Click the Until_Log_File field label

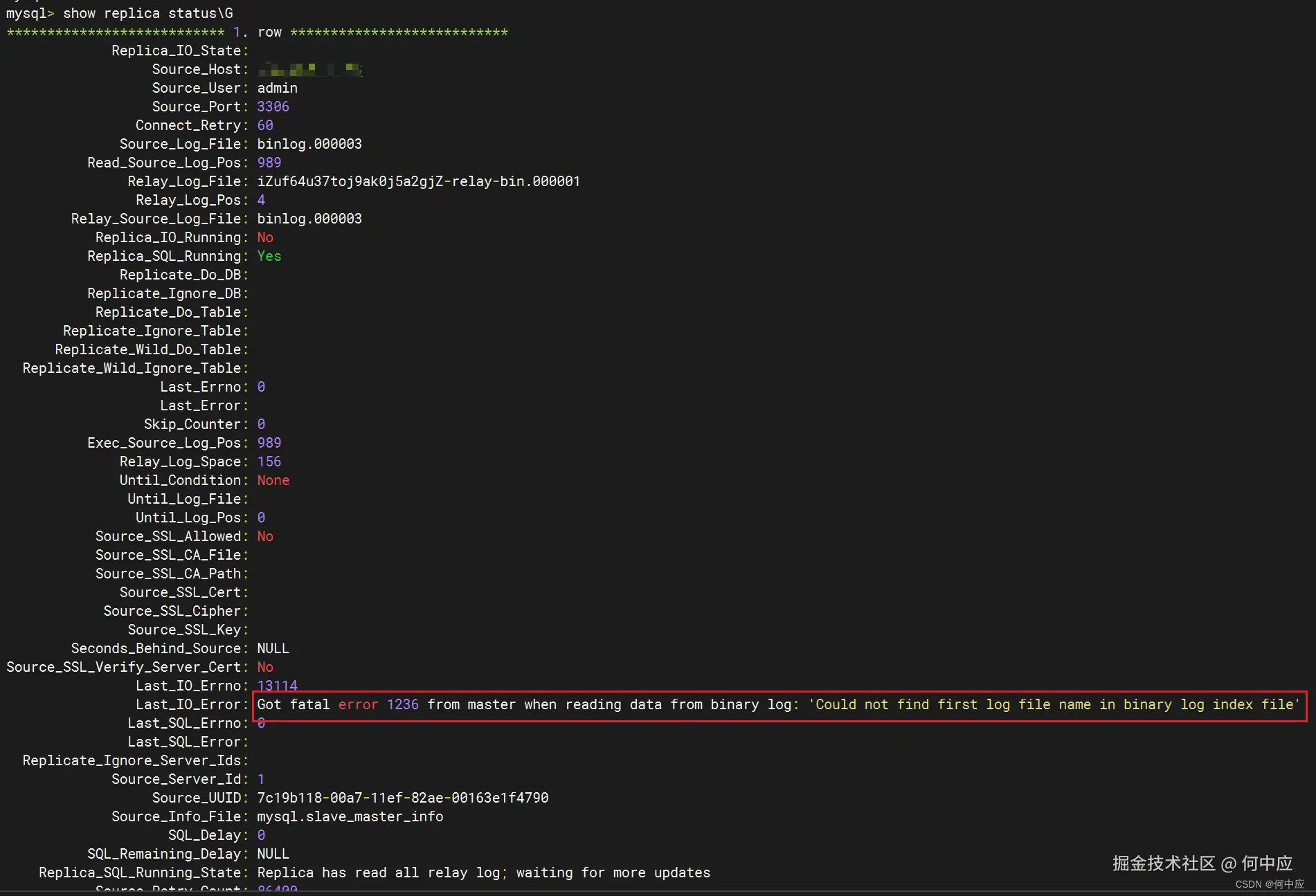pos(188,499)
